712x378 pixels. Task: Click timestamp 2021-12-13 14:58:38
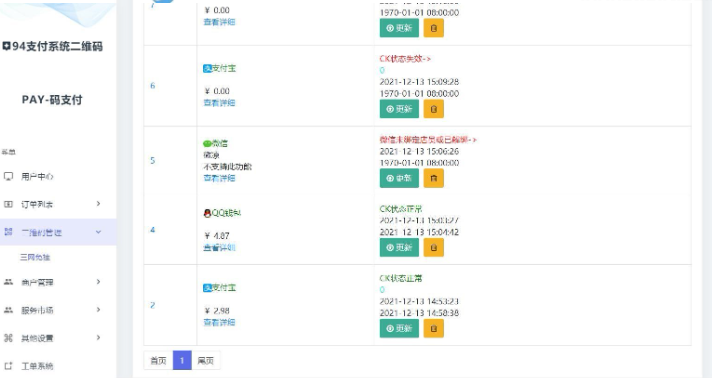point(419,313)
